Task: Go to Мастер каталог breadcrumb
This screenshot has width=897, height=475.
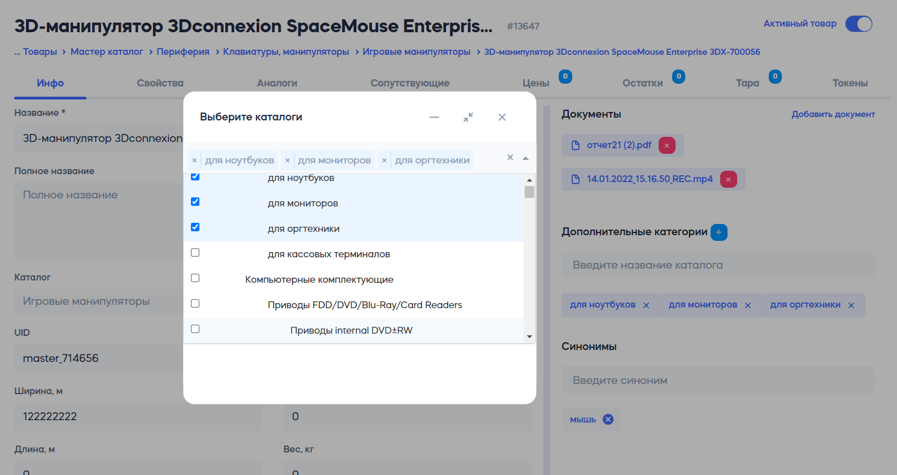Action: click(106, 52)
